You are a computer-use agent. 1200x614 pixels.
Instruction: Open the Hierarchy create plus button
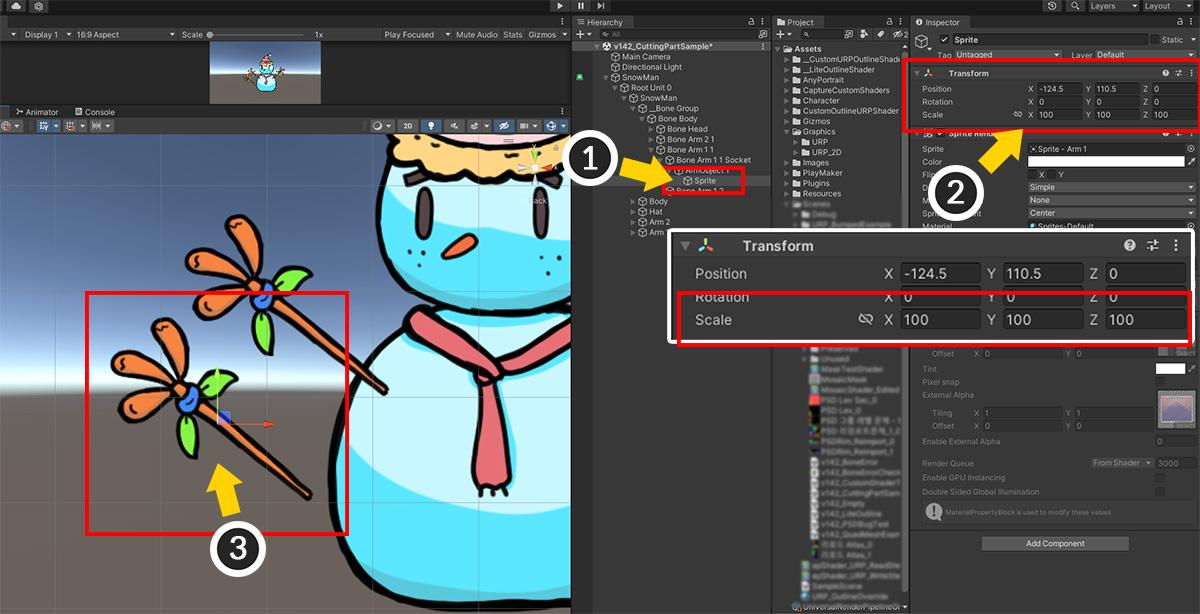pyautogui.click(x=581, y=34)
